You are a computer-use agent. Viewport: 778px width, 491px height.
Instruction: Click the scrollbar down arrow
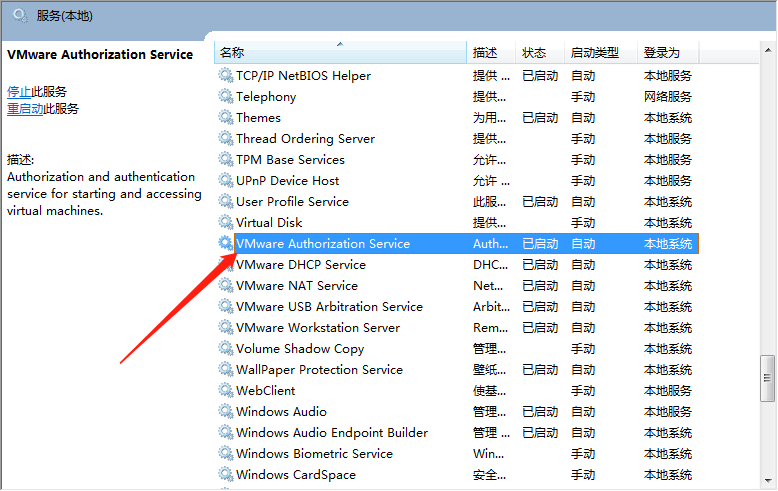pyautogui.click(x=768, y=480)
